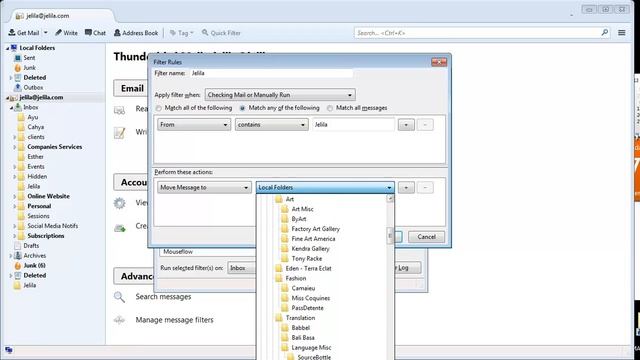Screen dimensions: 640x360
Task: Open the Ayu folder
Action: (32, 117)
